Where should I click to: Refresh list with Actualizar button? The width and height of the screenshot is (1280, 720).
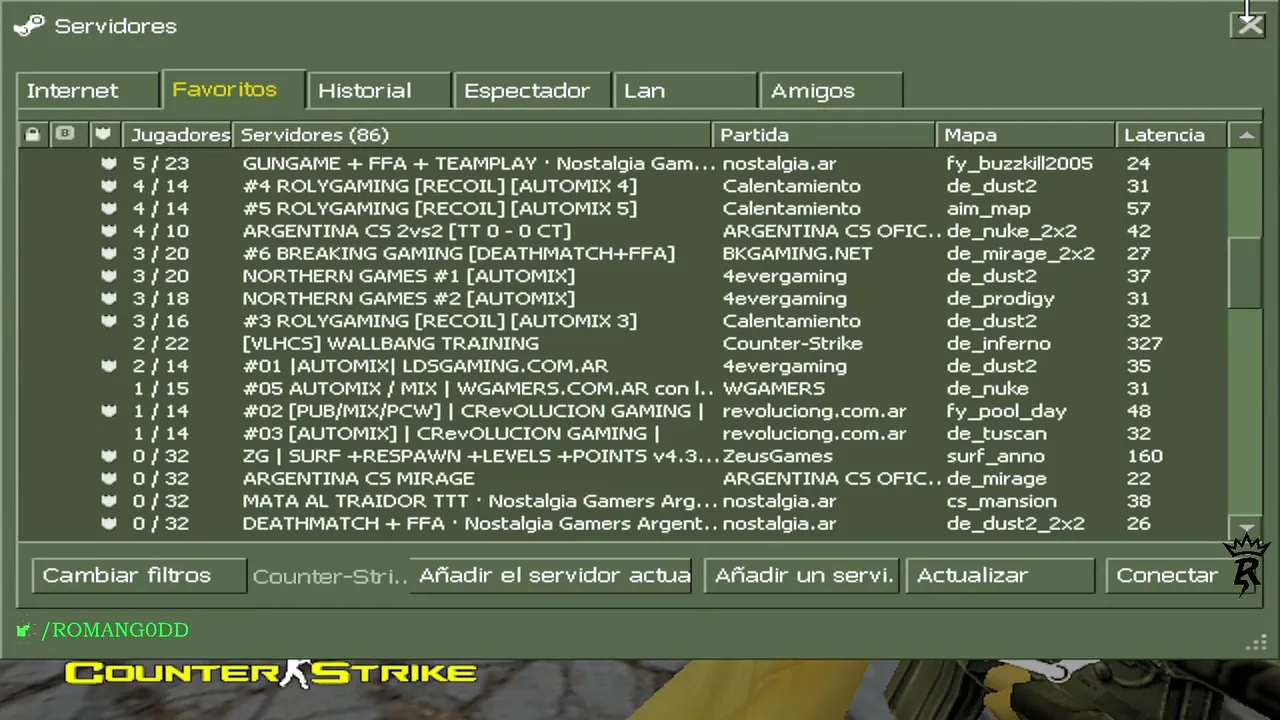coord(1000,575)
